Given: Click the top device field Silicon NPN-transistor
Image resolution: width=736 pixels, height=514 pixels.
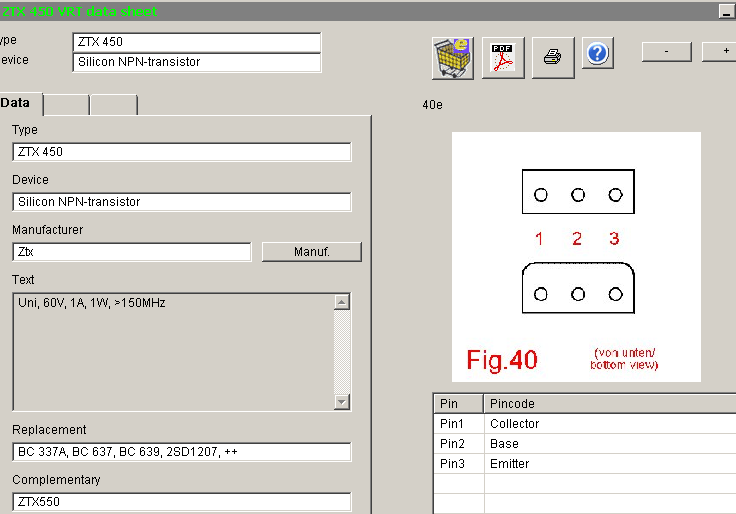Looking at the screenshot, I should (x=197, y=62).
